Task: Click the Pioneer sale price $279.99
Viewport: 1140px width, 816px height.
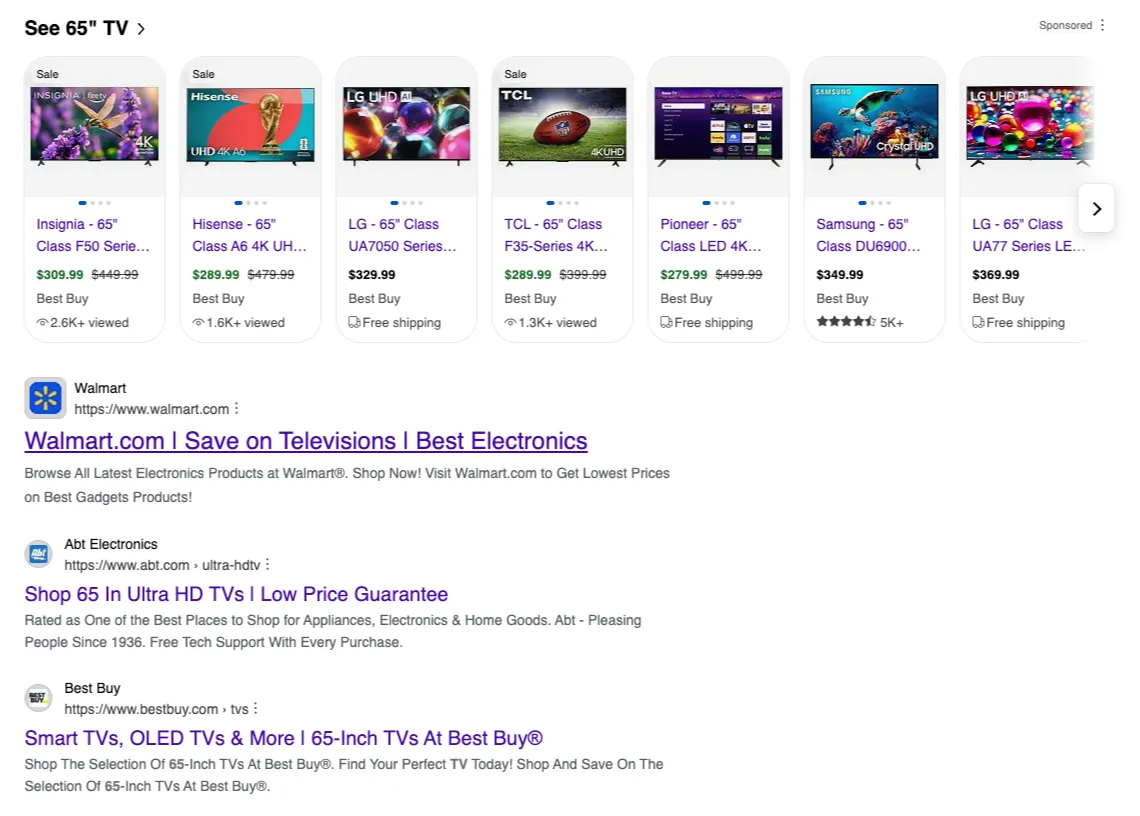Action: 683,275
